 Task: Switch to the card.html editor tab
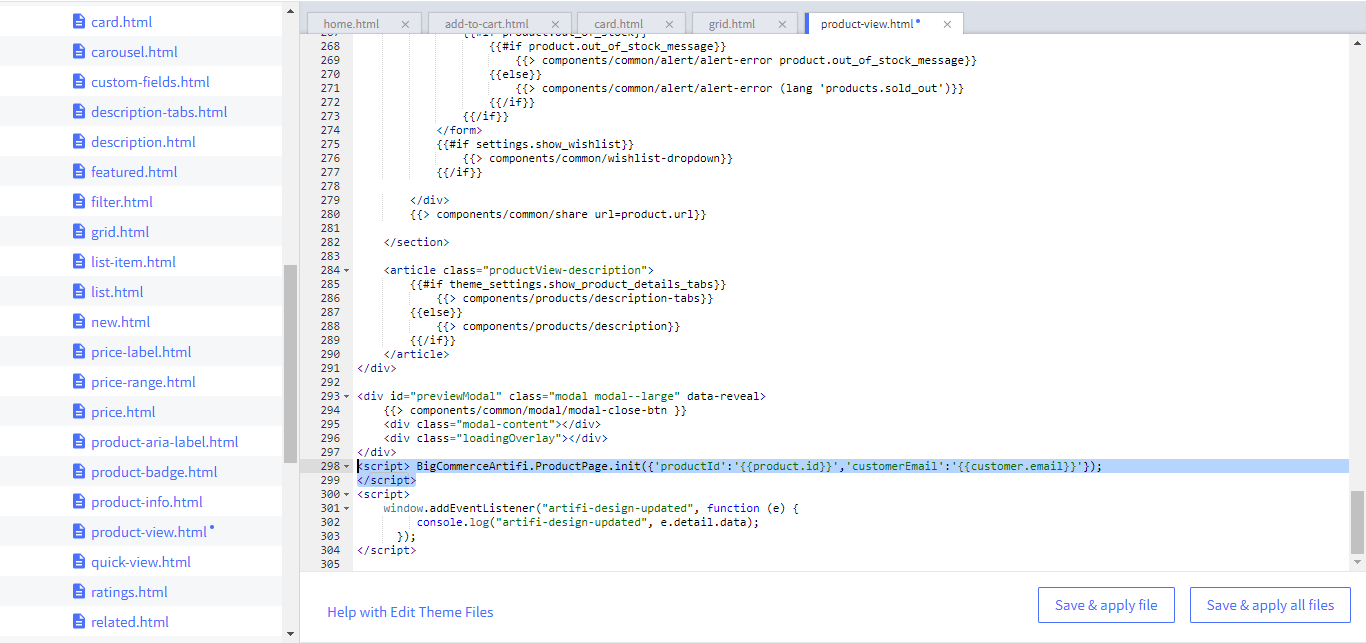[618, 24]
